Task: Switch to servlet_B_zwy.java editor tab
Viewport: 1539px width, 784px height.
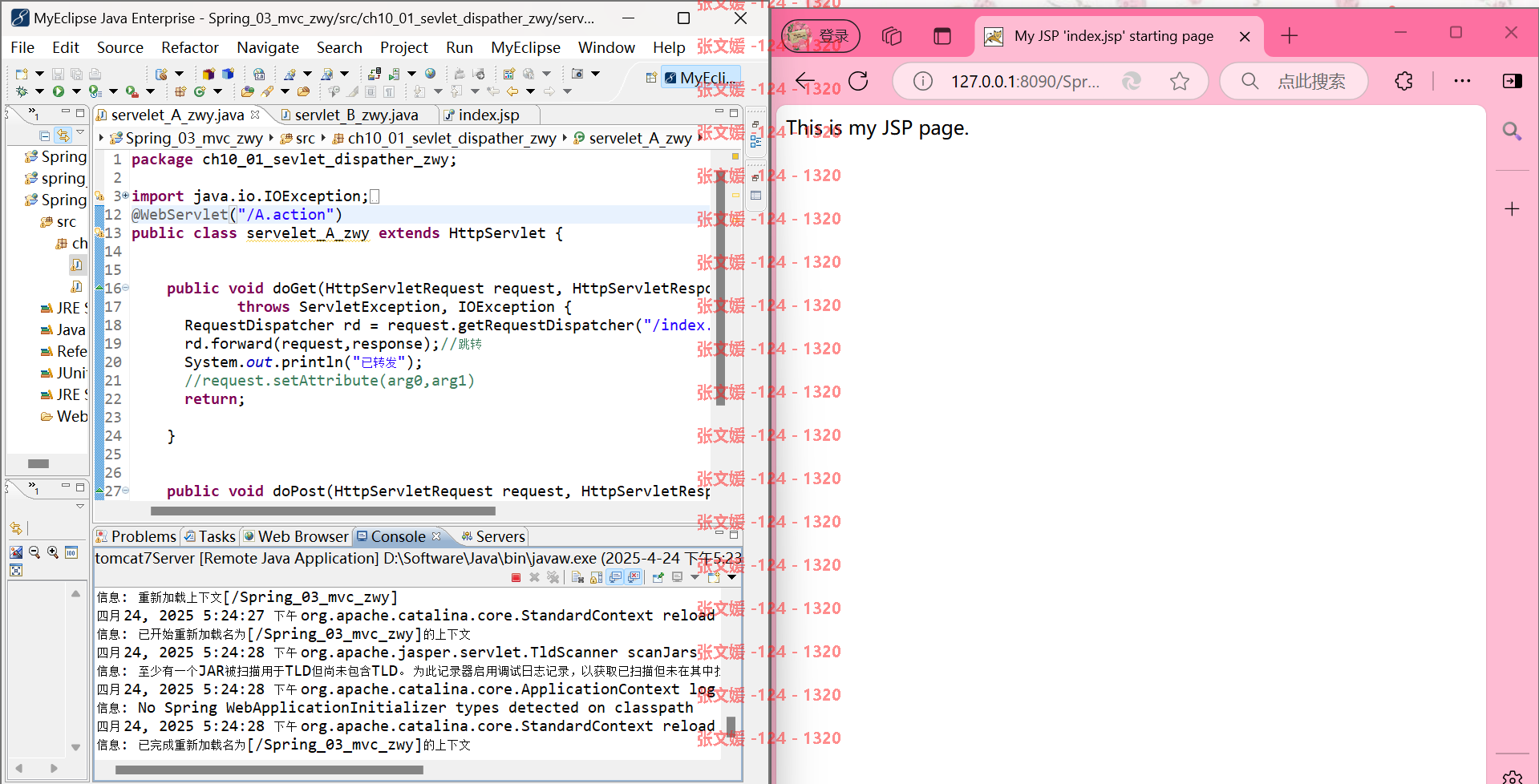Action: [356, 115]
